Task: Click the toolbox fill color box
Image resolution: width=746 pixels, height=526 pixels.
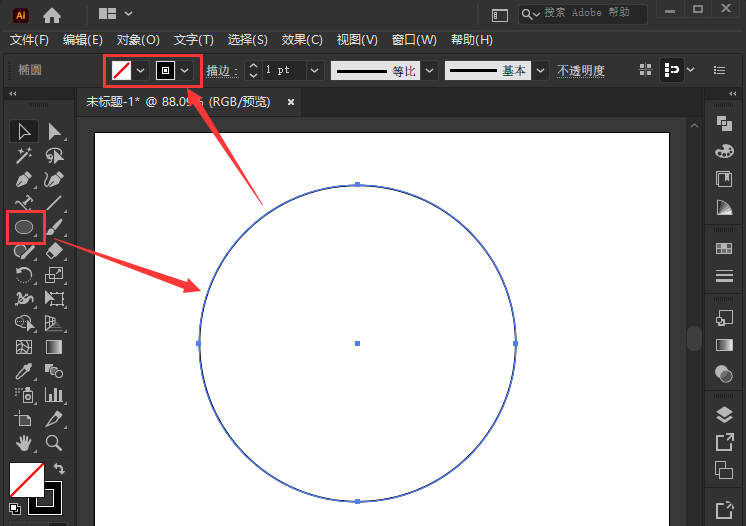Action: tap(27, 480)
